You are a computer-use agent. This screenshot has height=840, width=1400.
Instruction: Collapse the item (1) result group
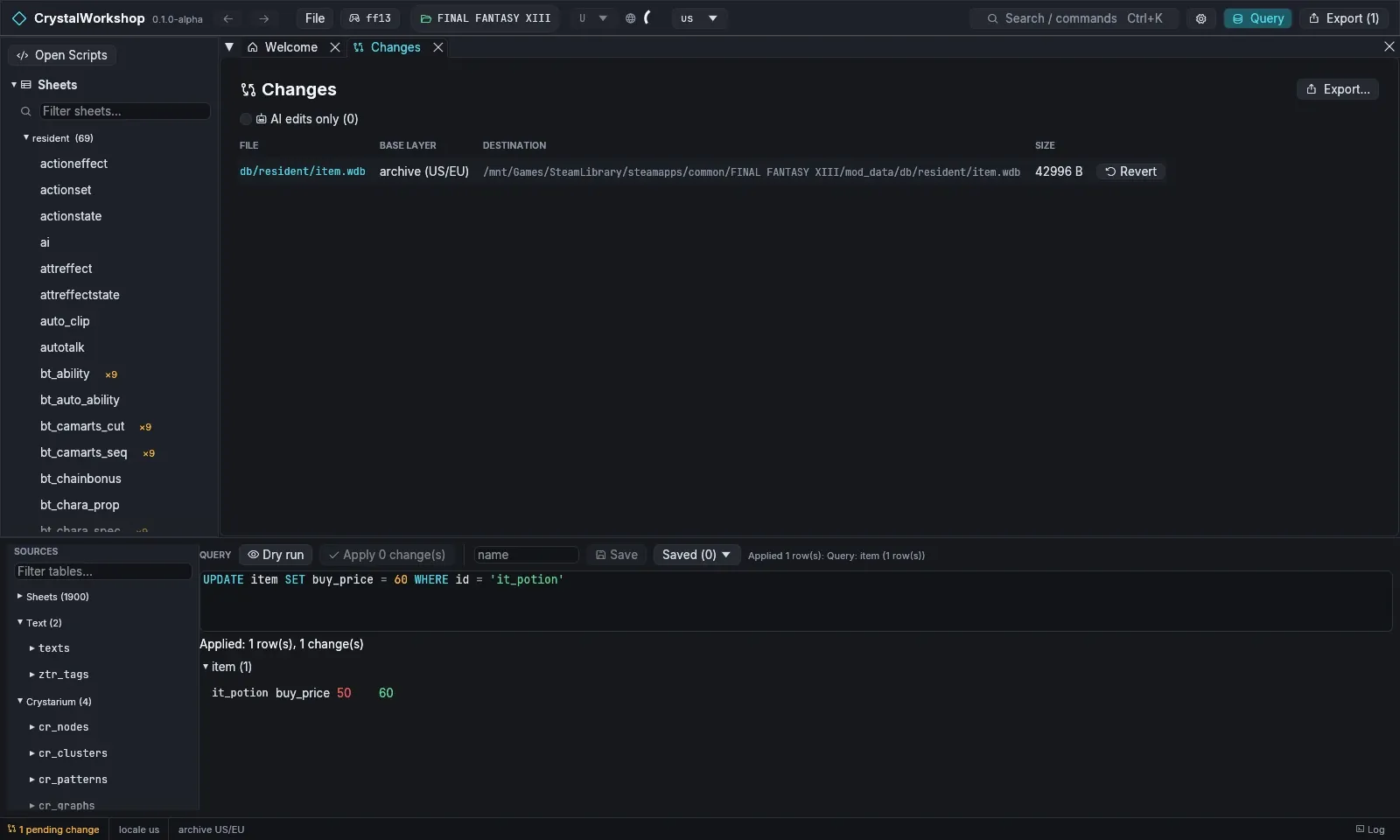206,667
